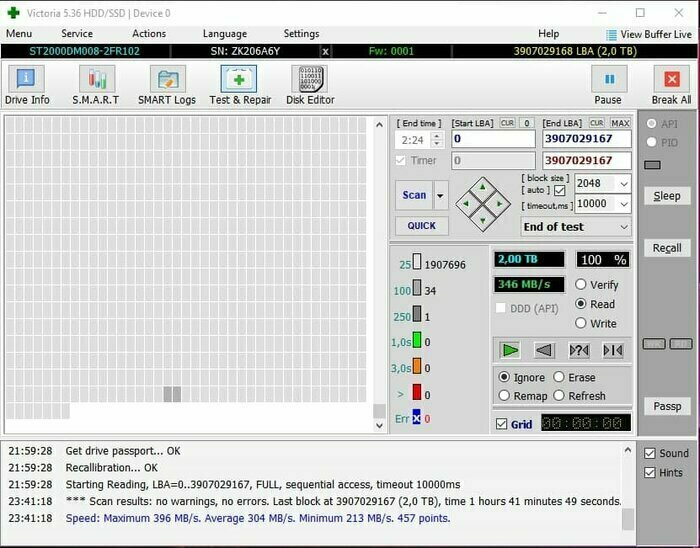Select the Ignore radio option
700x548 pixels.
[x=504, y=377]
